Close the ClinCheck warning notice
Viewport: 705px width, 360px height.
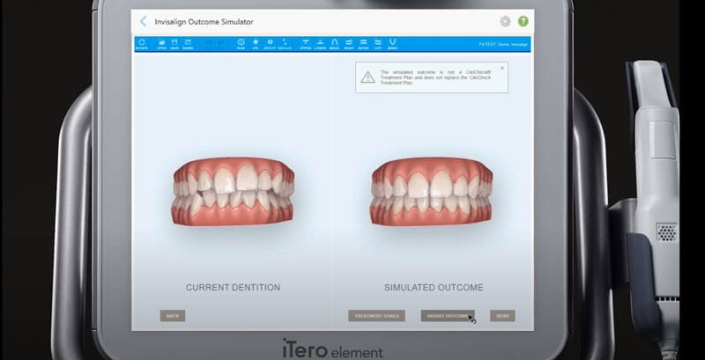tap(502, 68)
